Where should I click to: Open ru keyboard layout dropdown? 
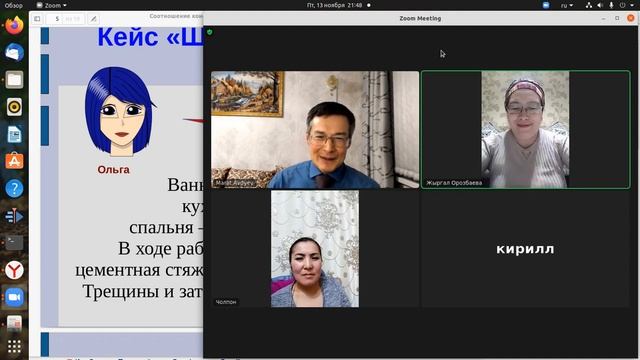click(x=567, y=5)
